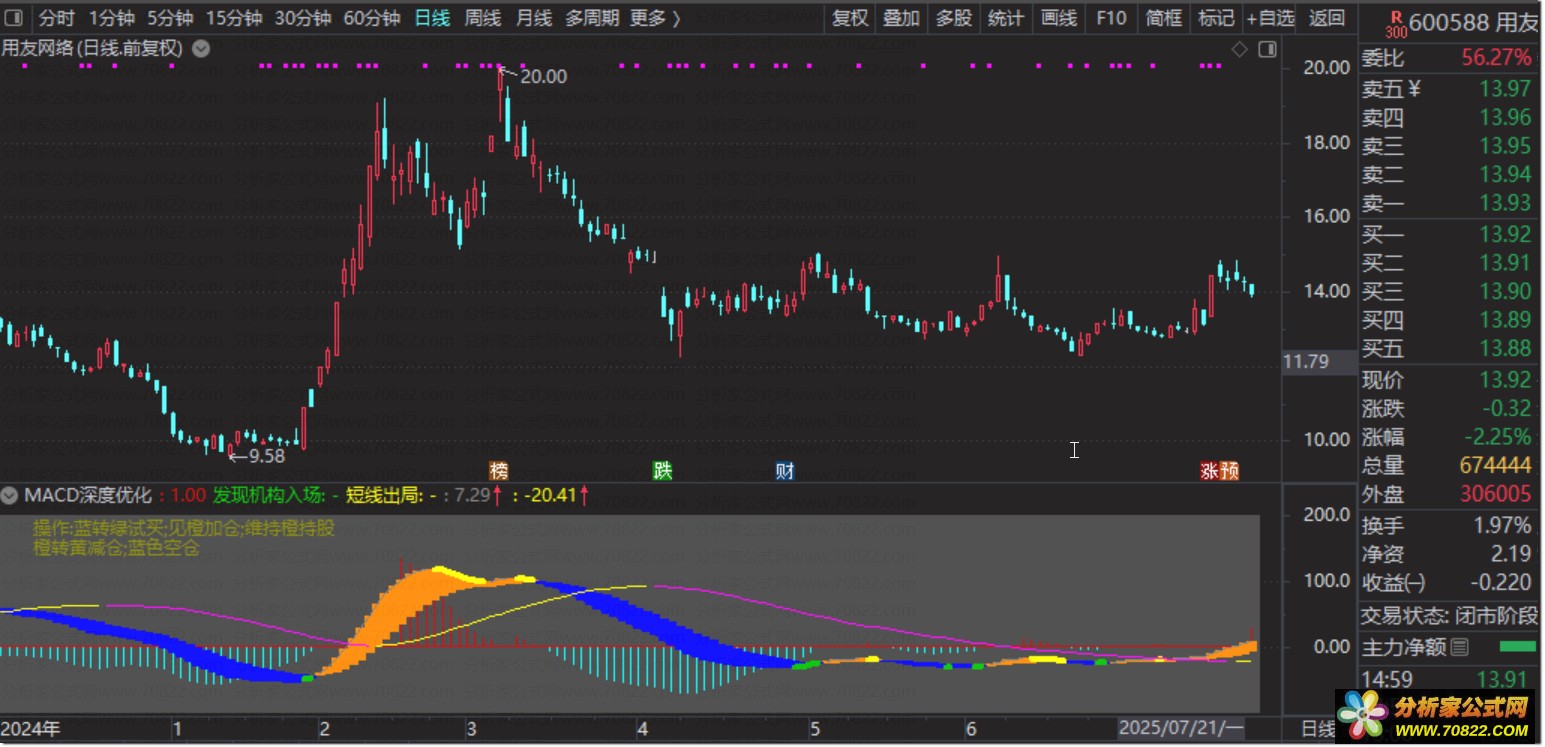The height and width of the screenshot is (747, 1545).
Task: Toggle the 简框 simple frame view
Action: point(1164,18)
